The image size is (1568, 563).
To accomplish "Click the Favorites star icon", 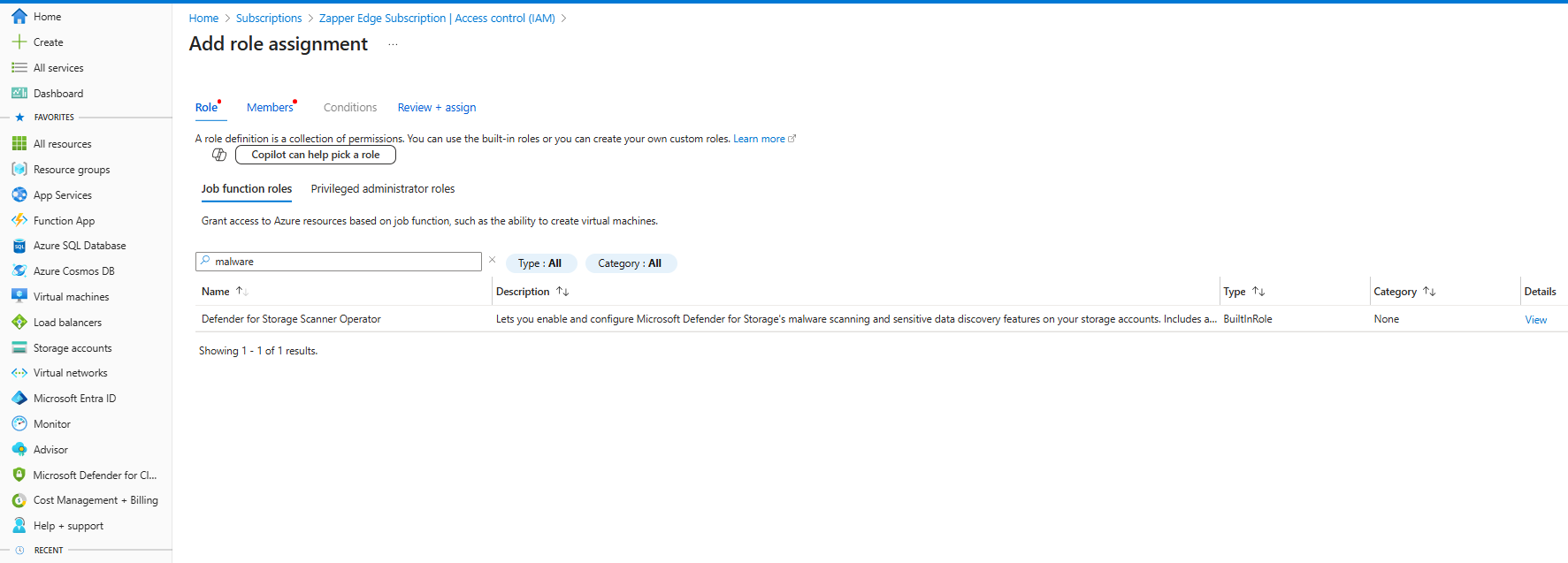I will click(x=19, y=118).
